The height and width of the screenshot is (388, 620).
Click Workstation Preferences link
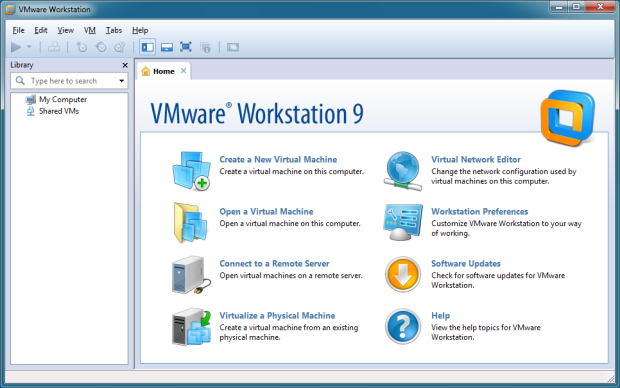pos(480,212)
